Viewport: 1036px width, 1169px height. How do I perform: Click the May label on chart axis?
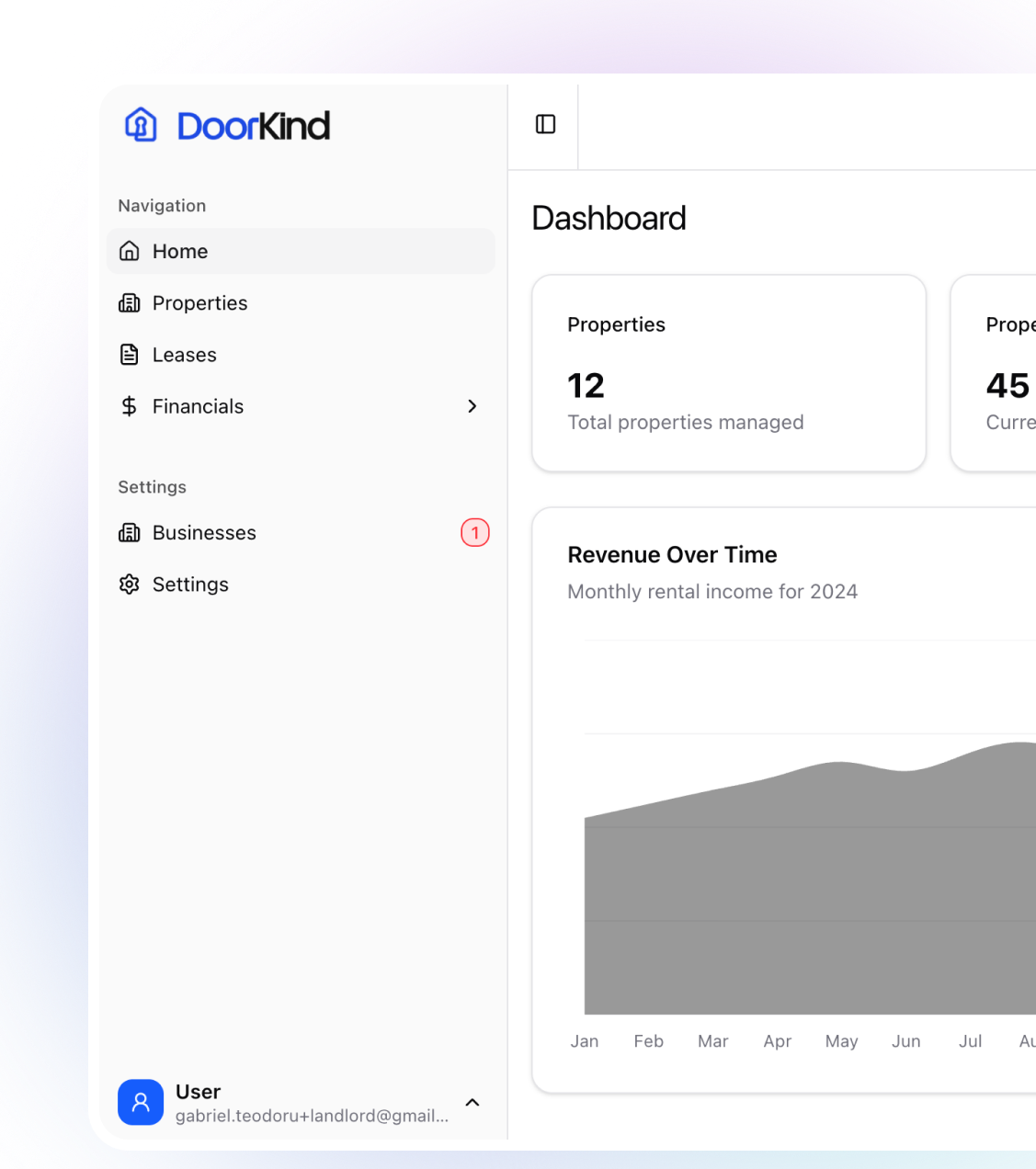[841, 1040]
